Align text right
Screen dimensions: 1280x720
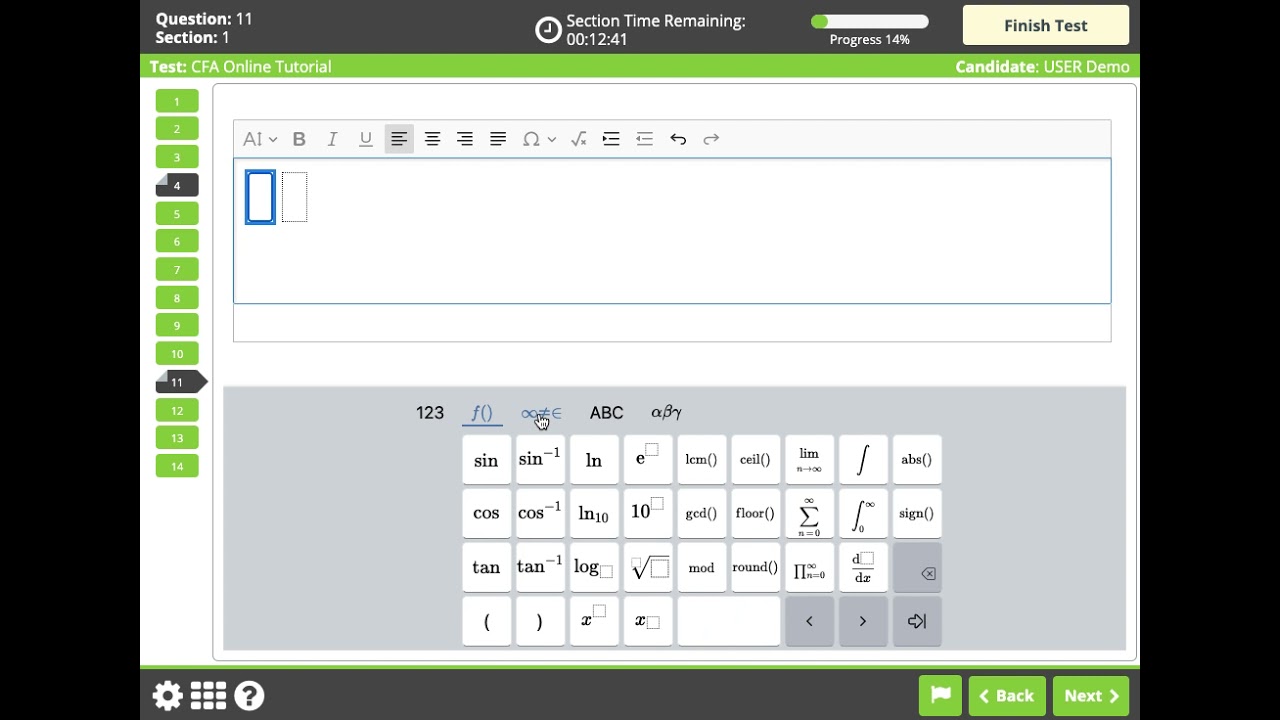tap(465, 139)
